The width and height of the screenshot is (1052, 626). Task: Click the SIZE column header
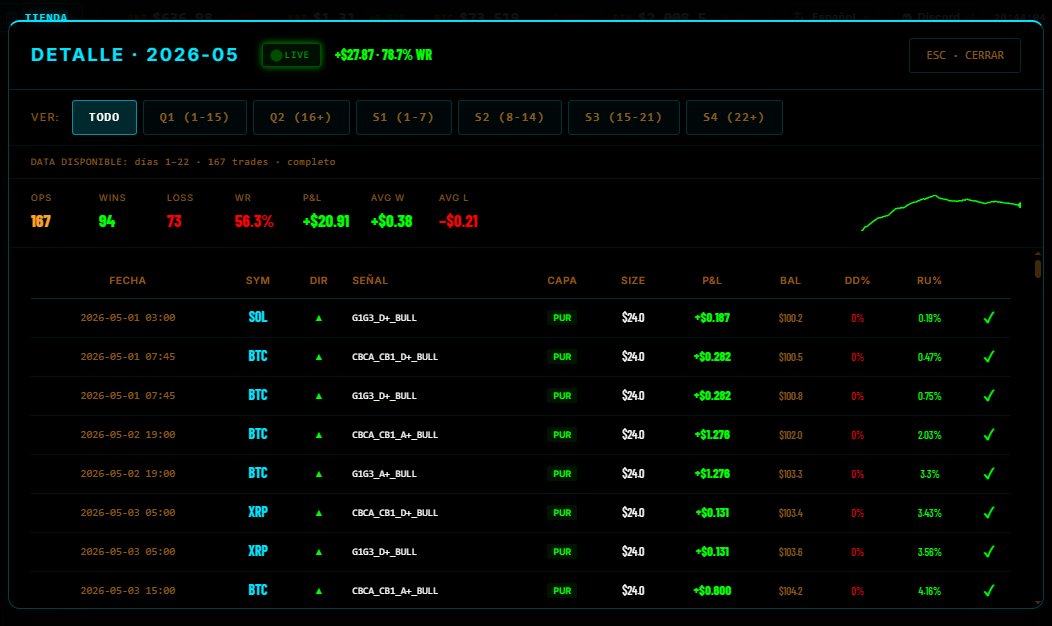pos(633,280)
